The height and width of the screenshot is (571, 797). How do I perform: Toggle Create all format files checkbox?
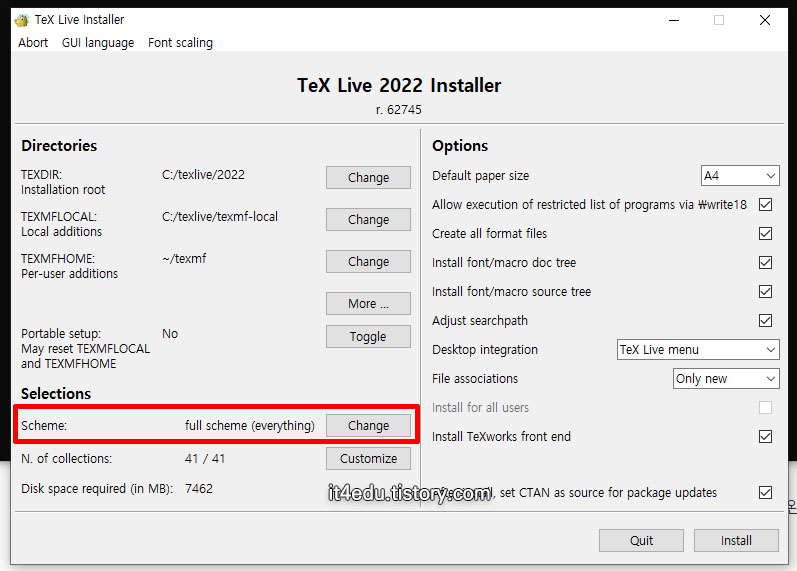pos(765,233)
